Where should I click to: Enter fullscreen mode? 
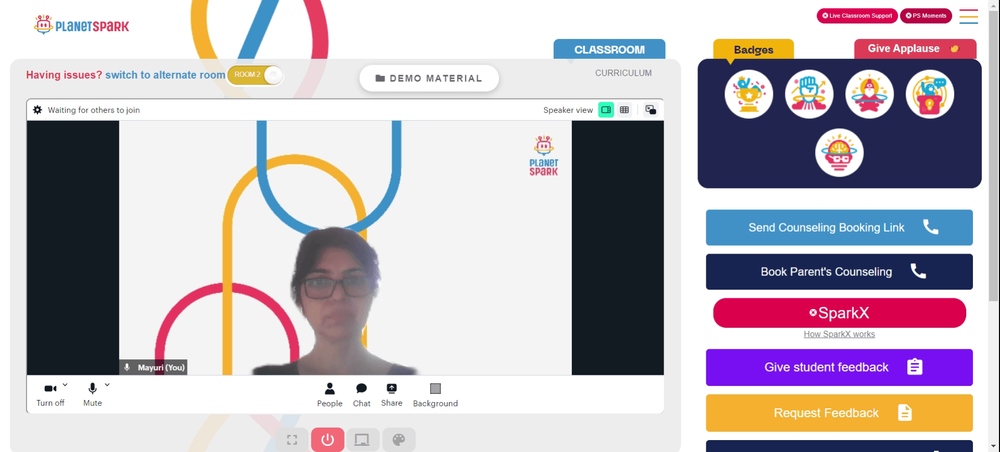coord(292,440)
